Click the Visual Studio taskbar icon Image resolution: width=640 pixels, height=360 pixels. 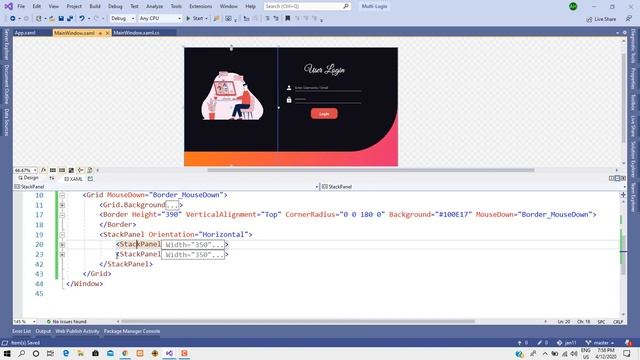(x=169, y=353)
